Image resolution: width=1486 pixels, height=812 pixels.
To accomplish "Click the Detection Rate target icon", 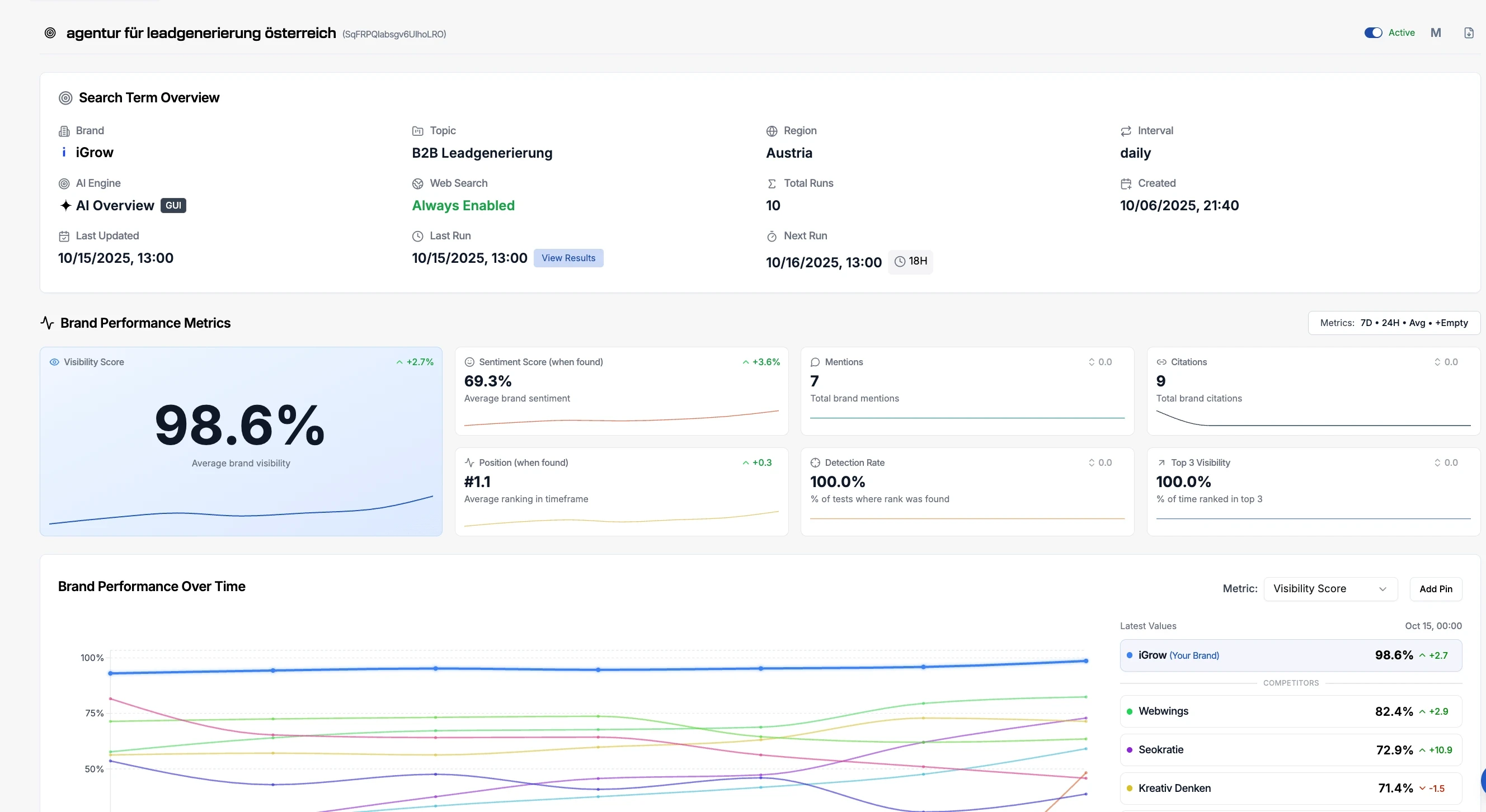I will point(815,462).
